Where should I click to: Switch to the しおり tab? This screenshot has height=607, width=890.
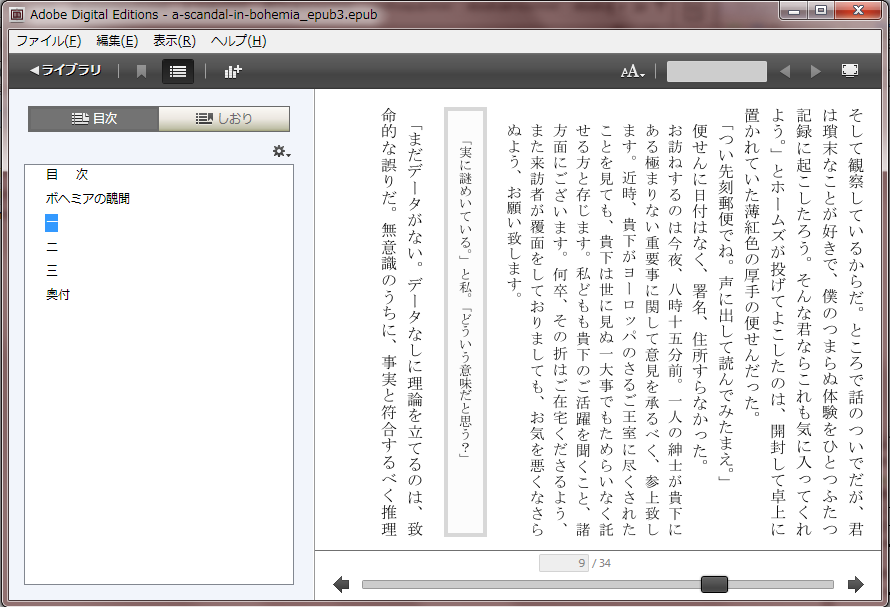coord(224,119)
